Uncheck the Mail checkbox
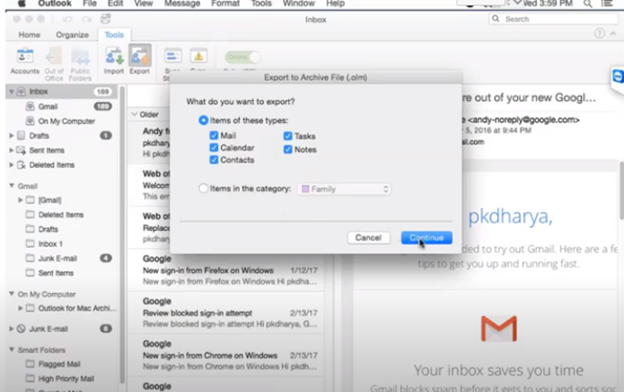Screen dimensions: 624x392 click(214, 135)
